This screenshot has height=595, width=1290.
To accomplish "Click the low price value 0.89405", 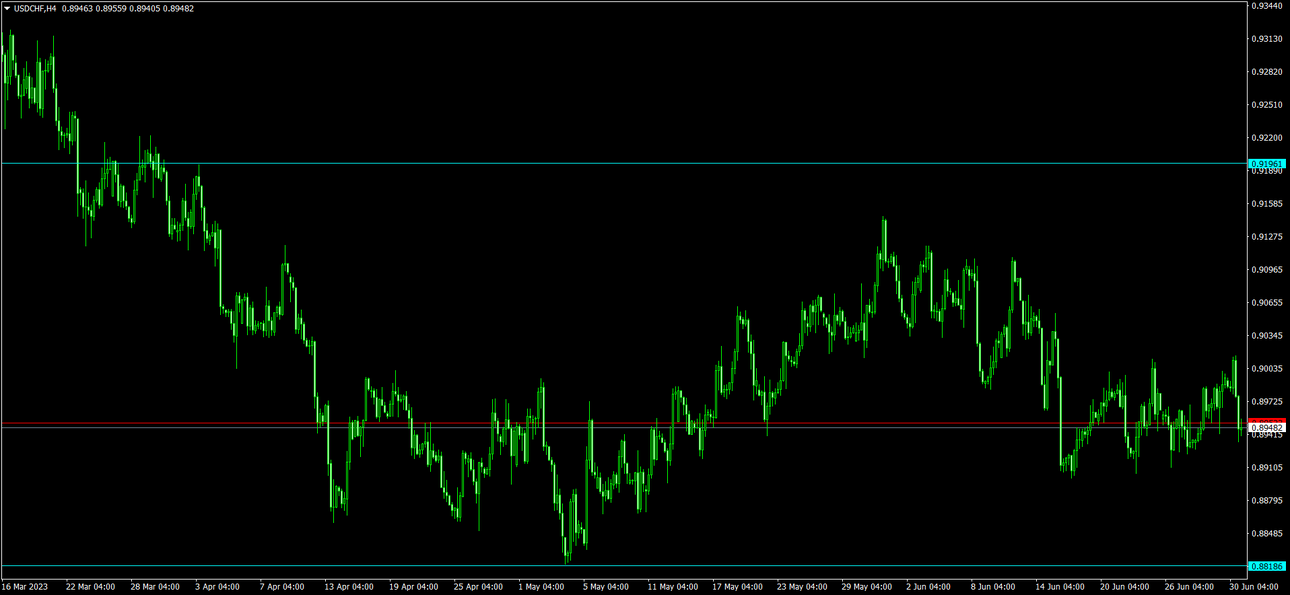I will point(145,8).
